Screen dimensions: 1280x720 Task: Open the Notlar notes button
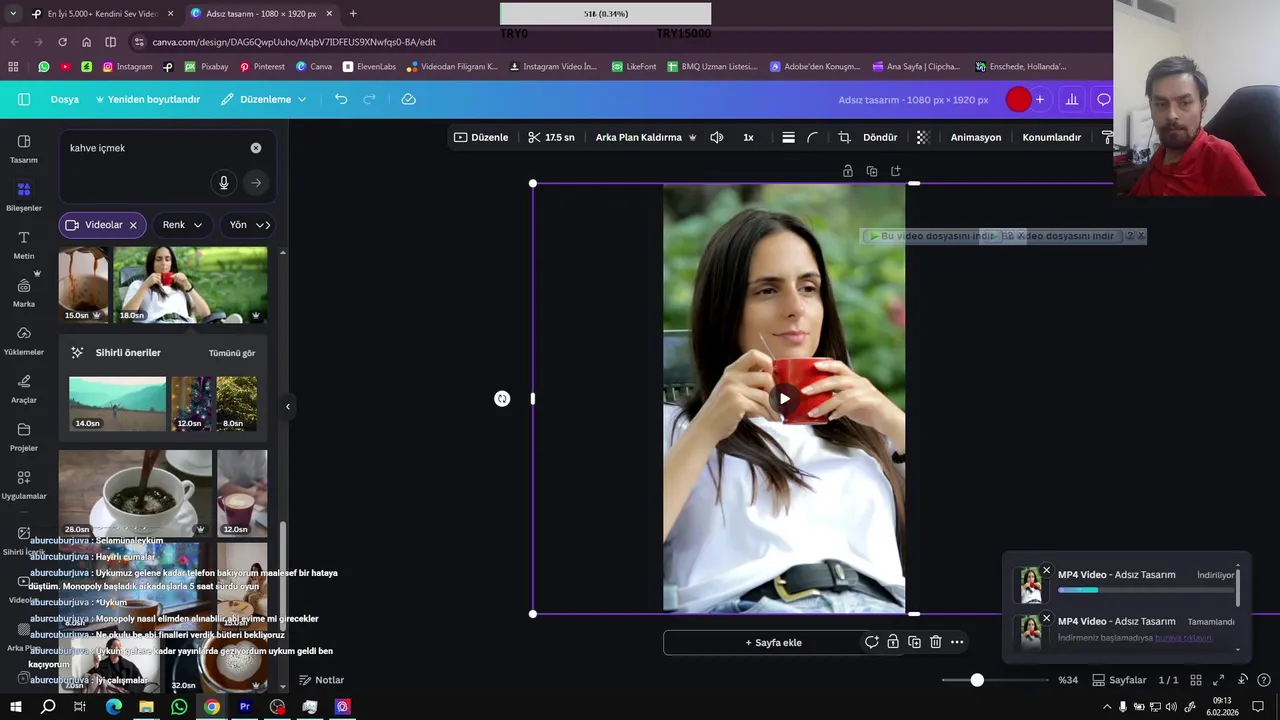(321, 680)
